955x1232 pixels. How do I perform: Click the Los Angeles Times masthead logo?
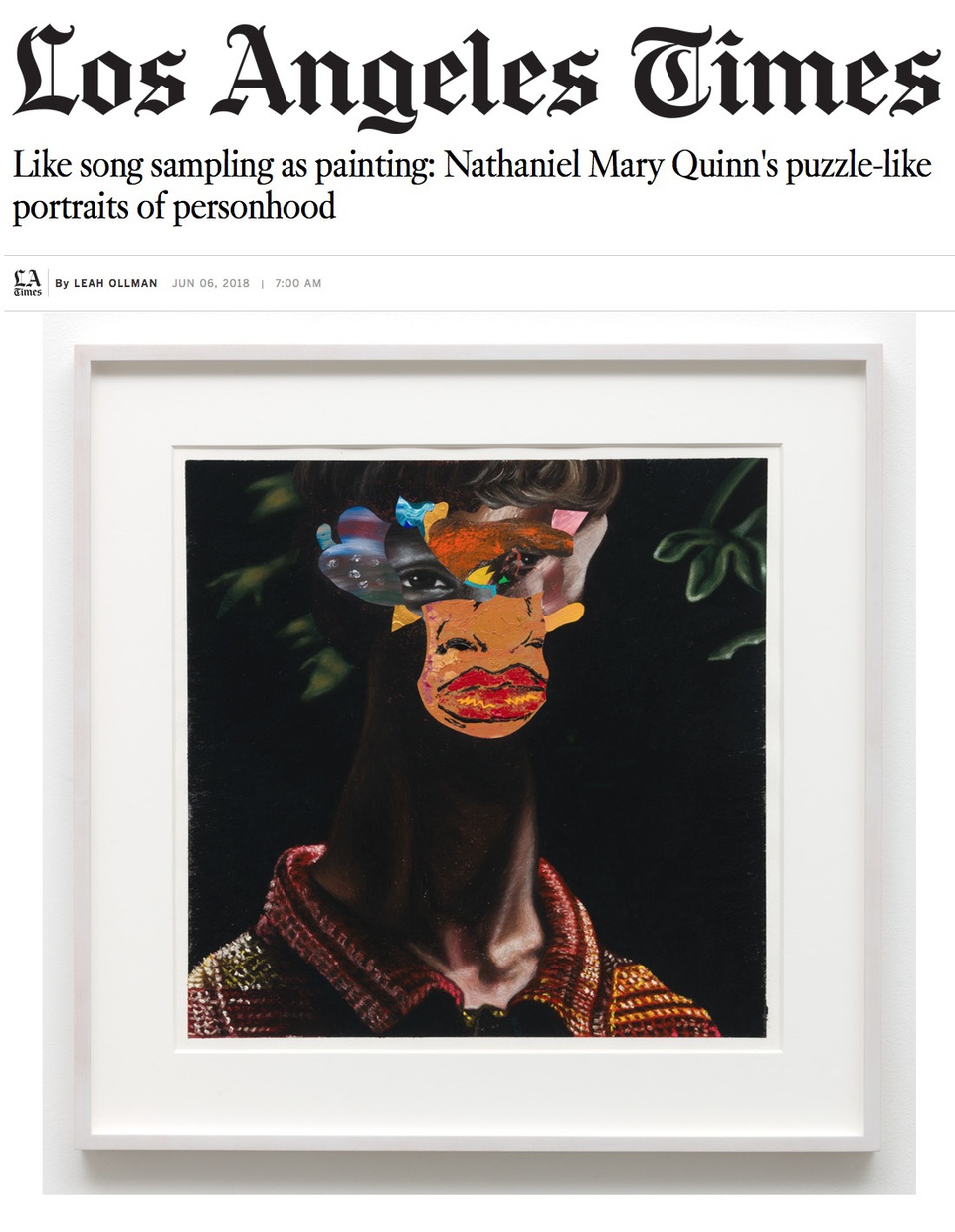click(x=477, y=72)
